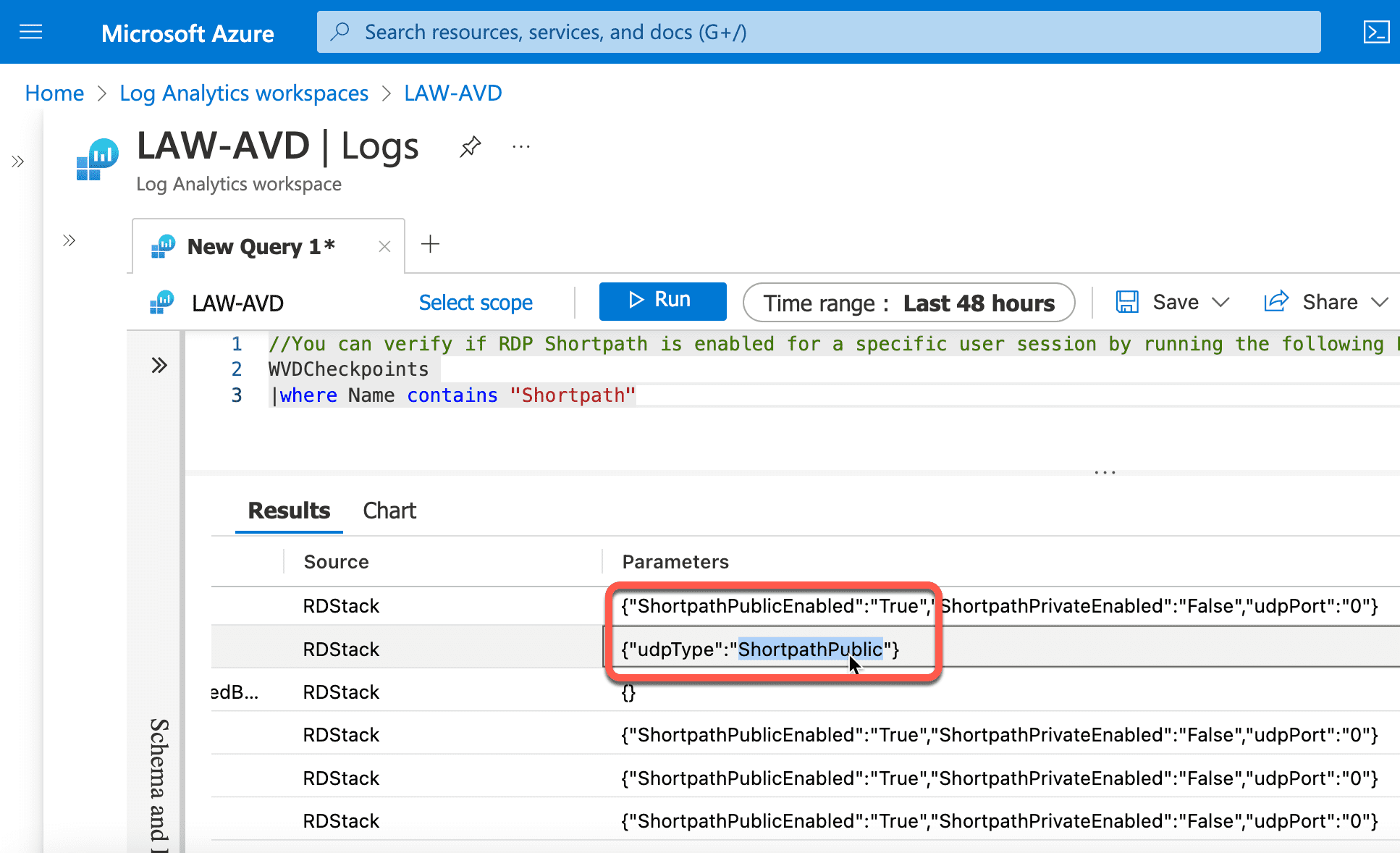Viewport: 1400px width, 853px height.
Task: Select the Results tab
Action: (x=289, y=510)
